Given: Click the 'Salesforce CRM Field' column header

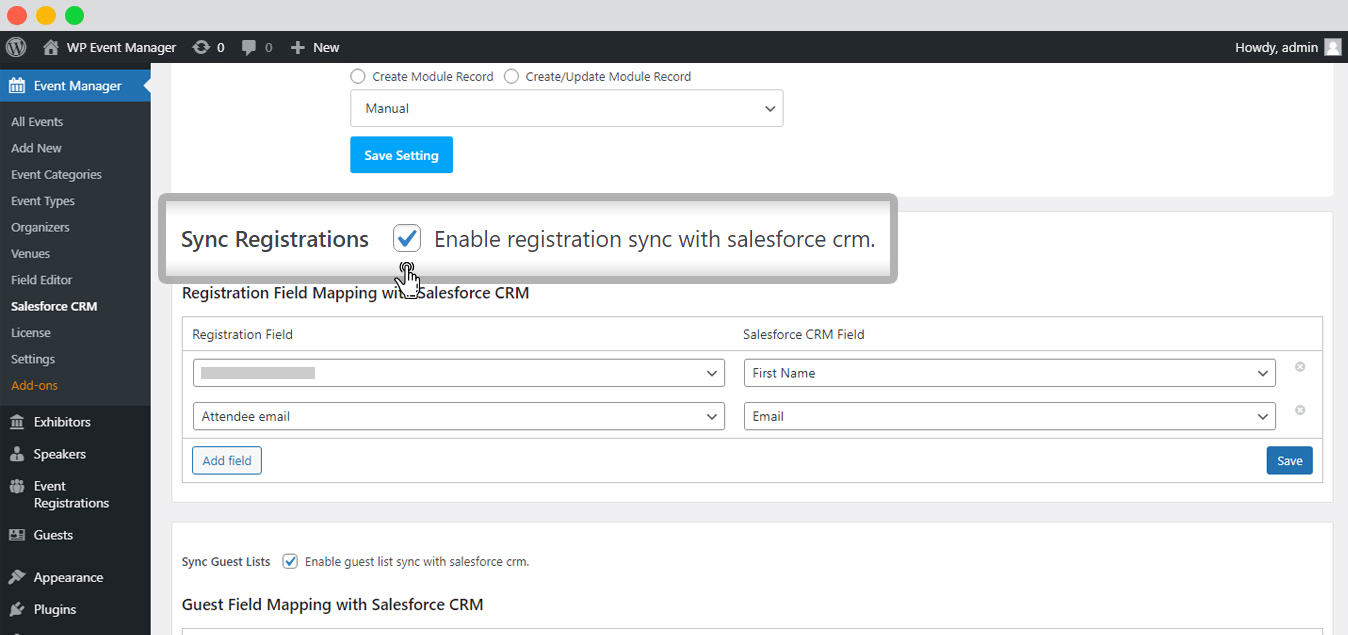Looking at the screenshot, I should [x=804, y=334].
